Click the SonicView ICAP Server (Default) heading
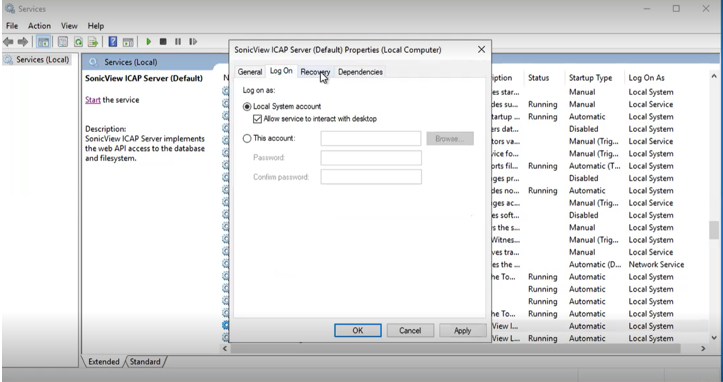 pos(144,78)
